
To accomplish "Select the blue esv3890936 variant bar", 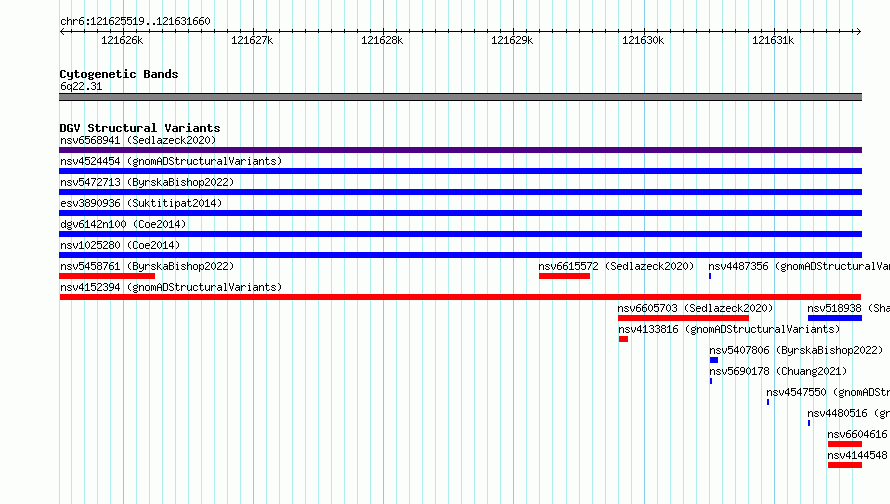I will click(x=460, y=213).
